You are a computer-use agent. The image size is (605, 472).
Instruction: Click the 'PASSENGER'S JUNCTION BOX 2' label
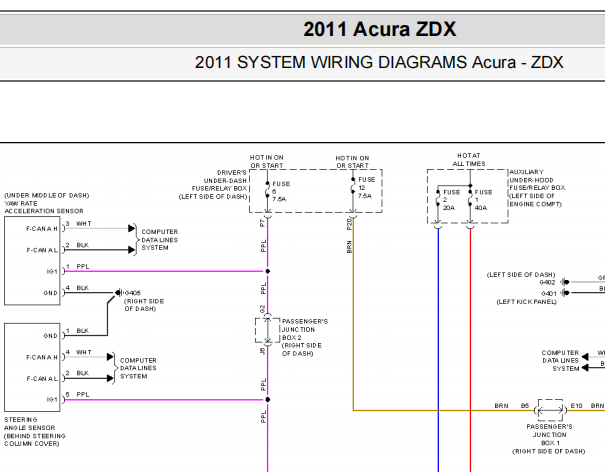pos(305,330)
